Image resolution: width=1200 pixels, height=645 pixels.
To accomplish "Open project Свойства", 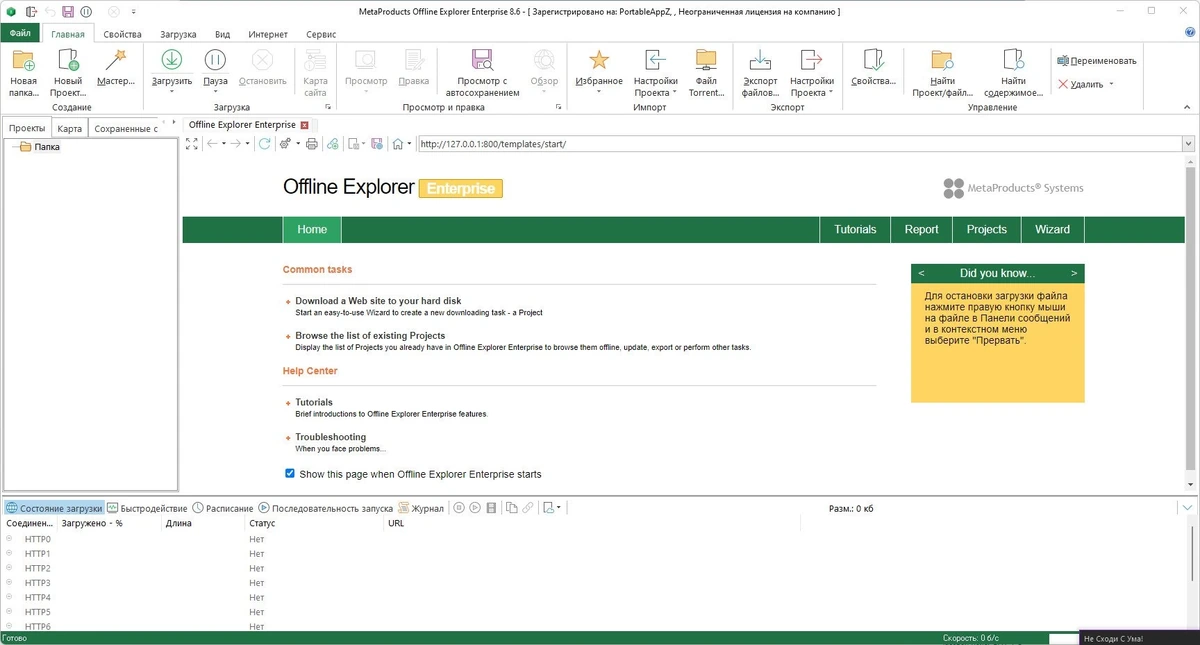I will tap(873, 68).
